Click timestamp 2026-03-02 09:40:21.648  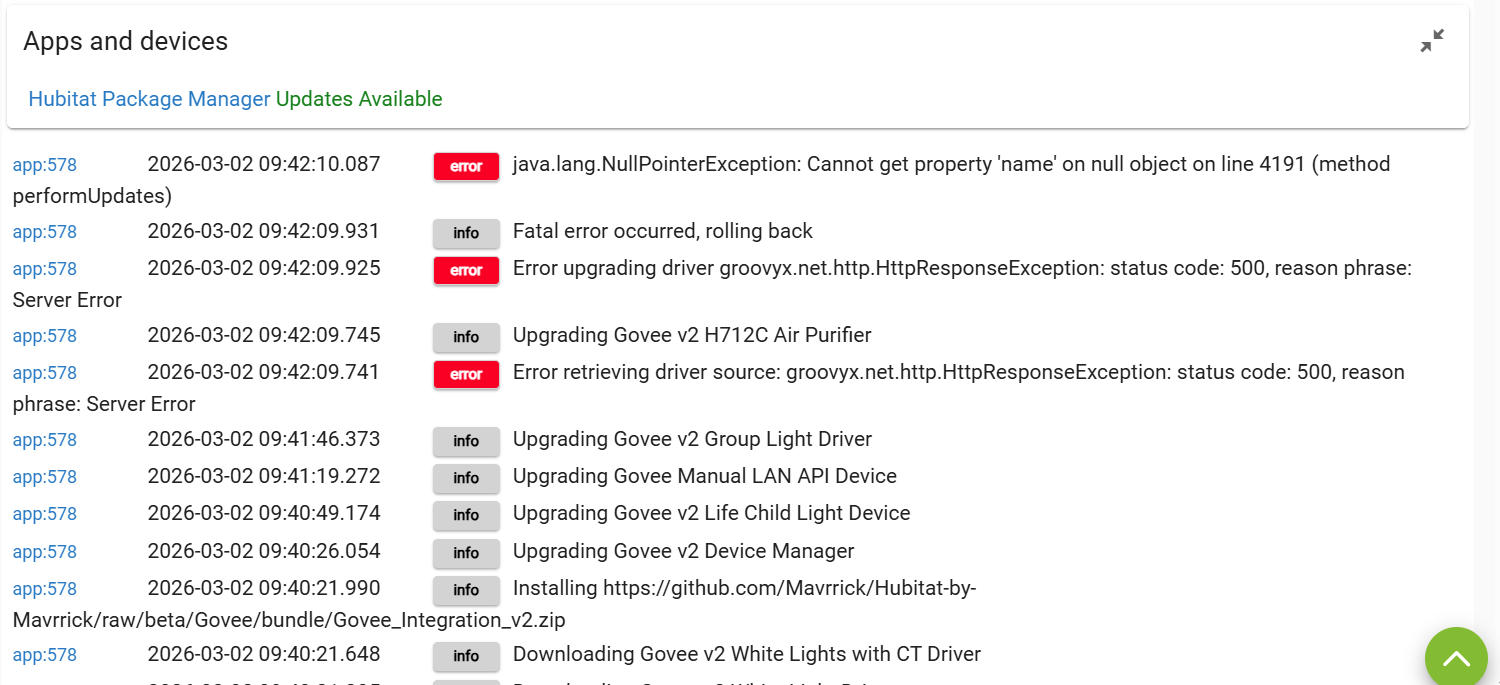tap(264, 655)
